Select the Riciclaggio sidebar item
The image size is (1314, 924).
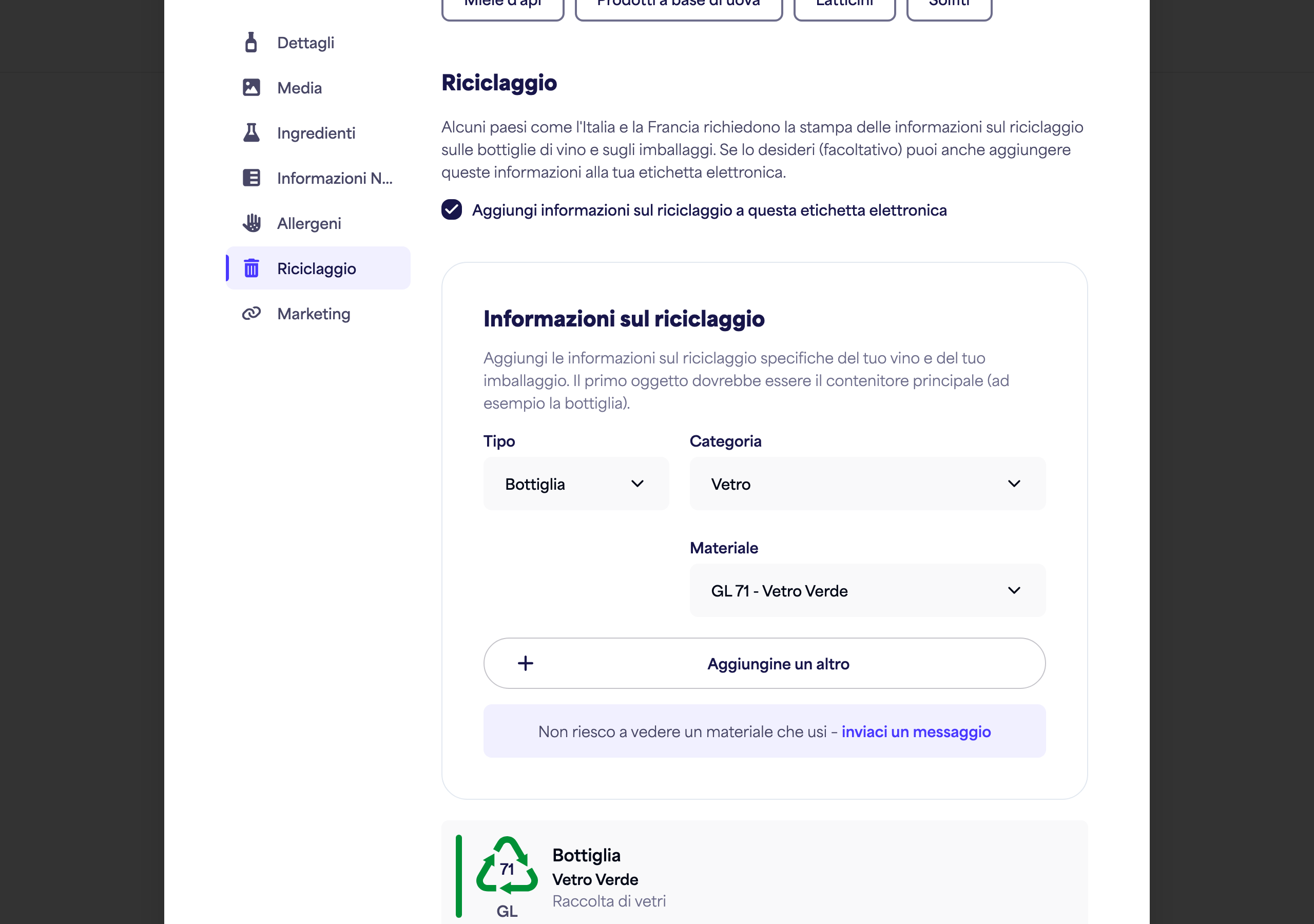[318, 268]
